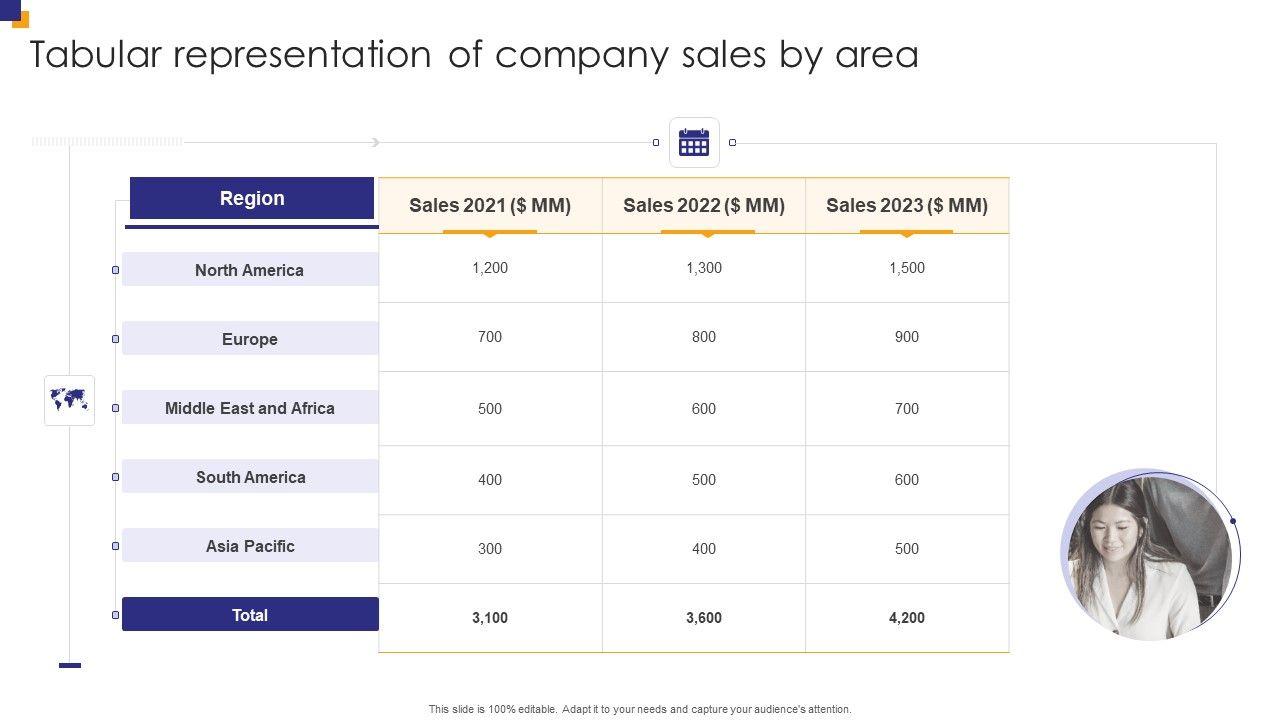Click the small square bullet beside Total
This screenshot has width=1280, height=720.
115,615
